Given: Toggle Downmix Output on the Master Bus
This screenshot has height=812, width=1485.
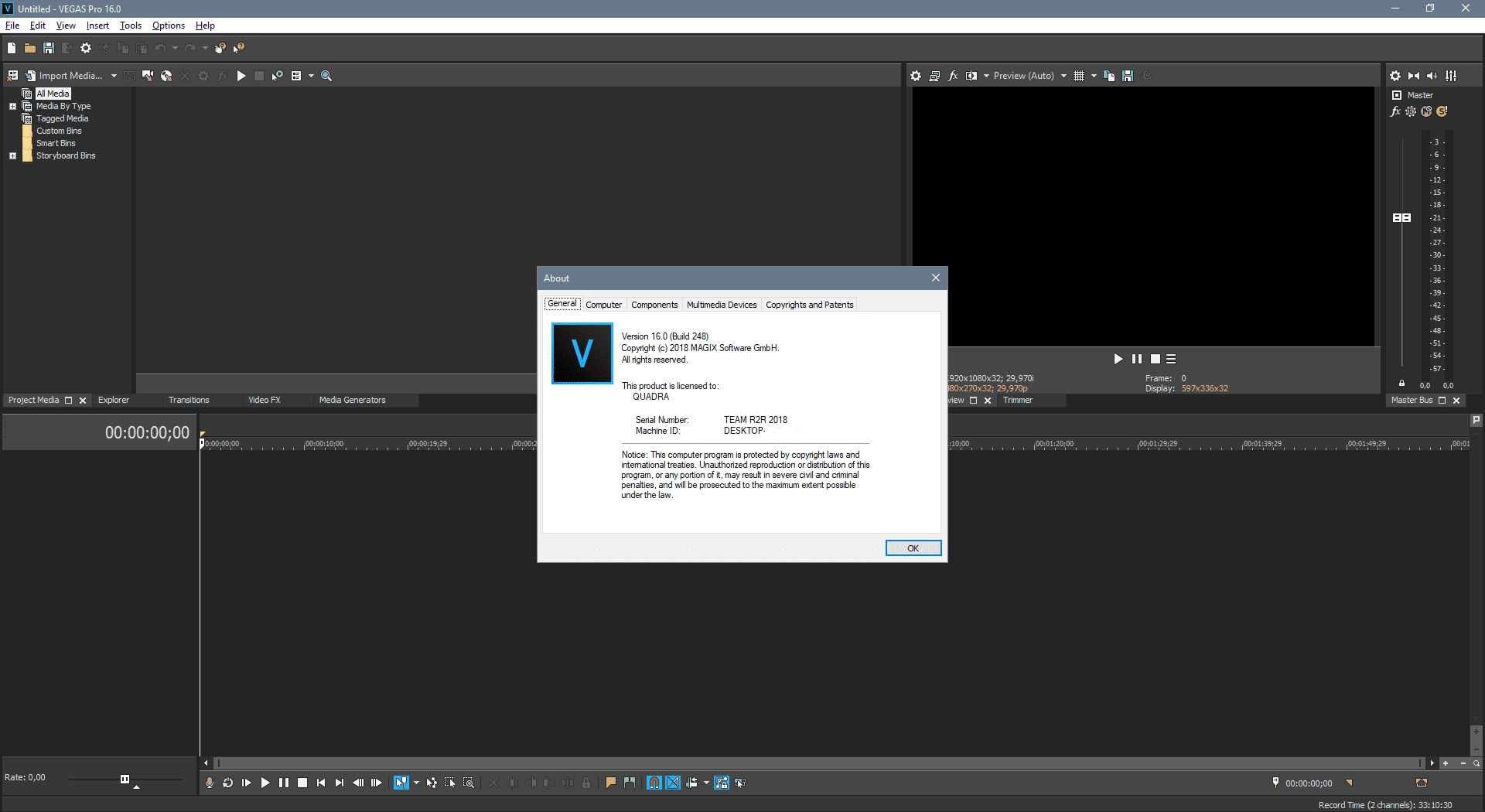Looking at the screenshot, I should coord(1414,76).
